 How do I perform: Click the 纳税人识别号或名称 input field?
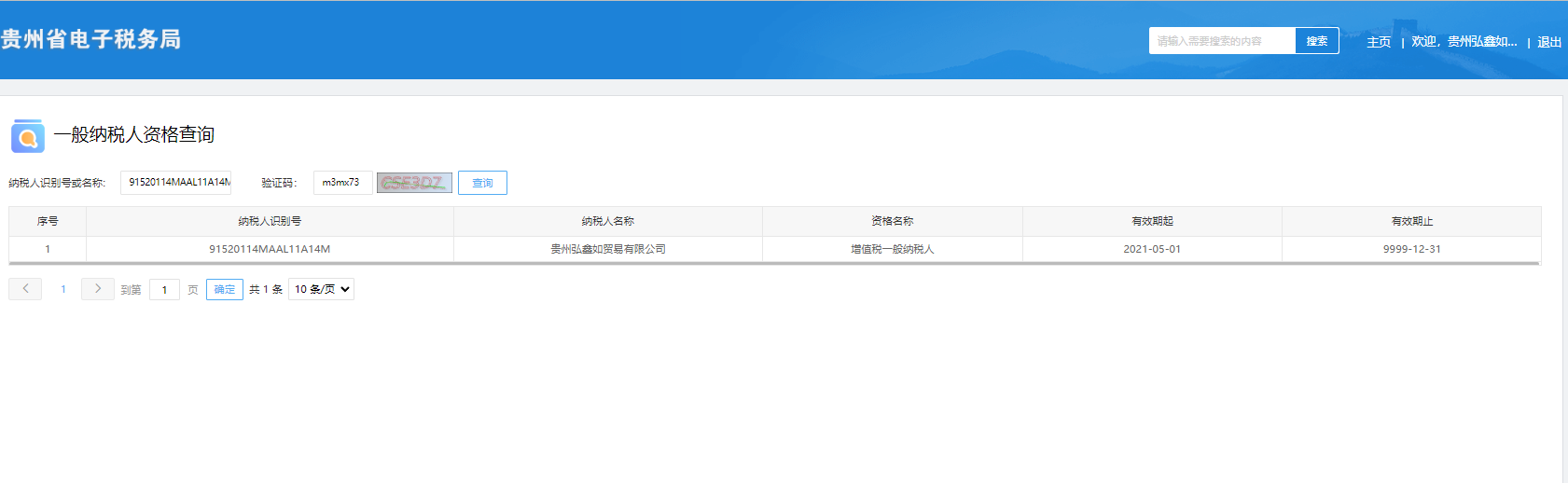tap(175, 183)
